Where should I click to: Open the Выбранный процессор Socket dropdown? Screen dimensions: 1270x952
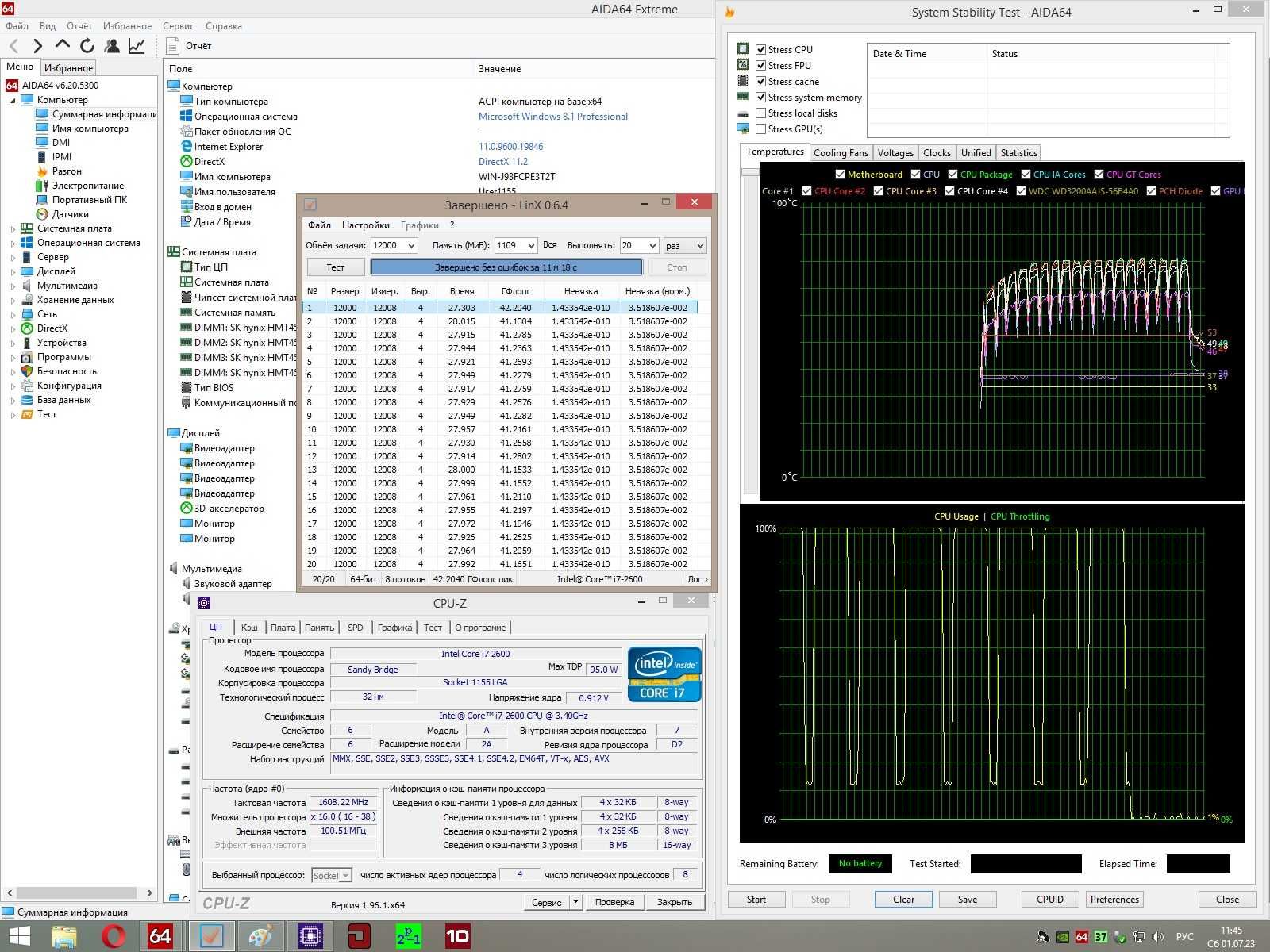coord(332,875)
